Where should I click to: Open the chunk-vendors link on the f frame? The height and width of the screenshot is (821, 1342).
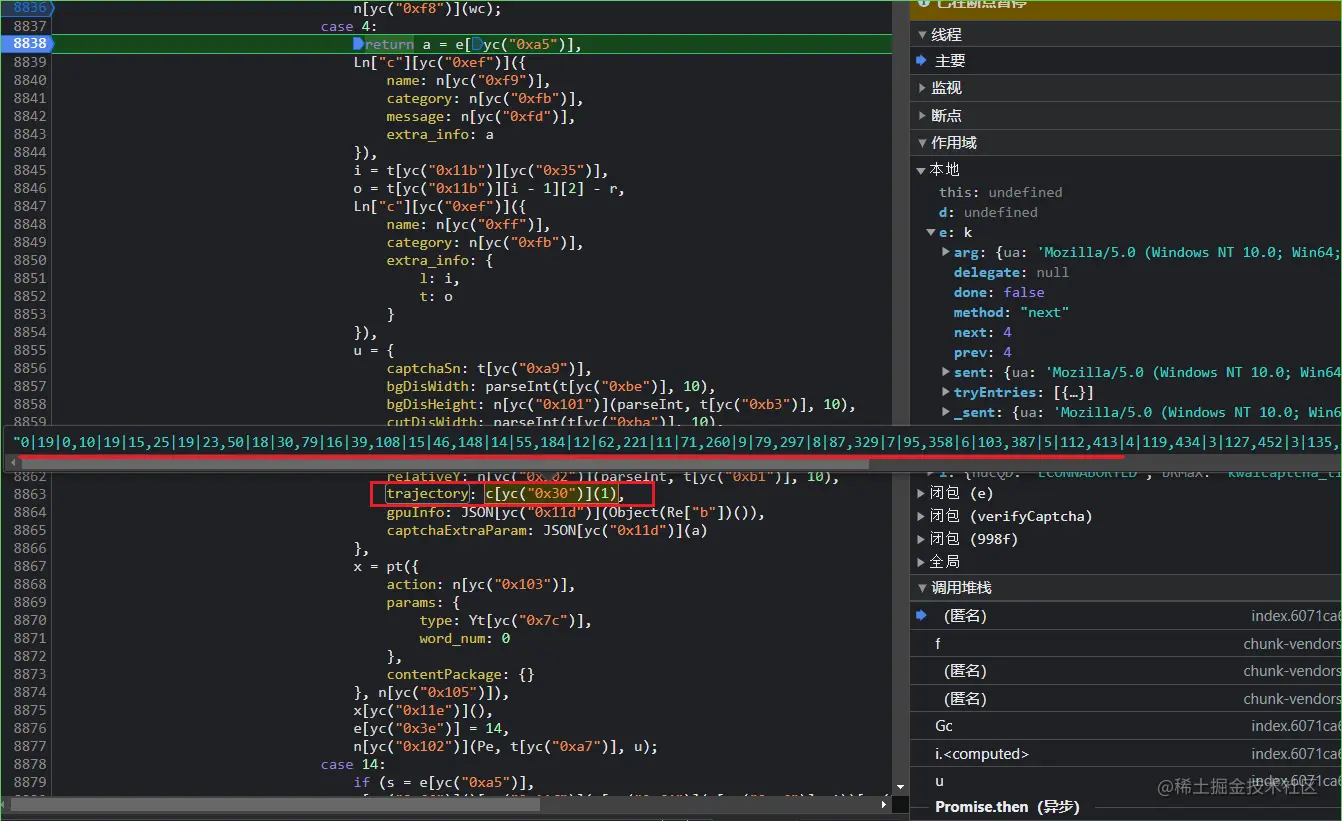(1292, 644)
